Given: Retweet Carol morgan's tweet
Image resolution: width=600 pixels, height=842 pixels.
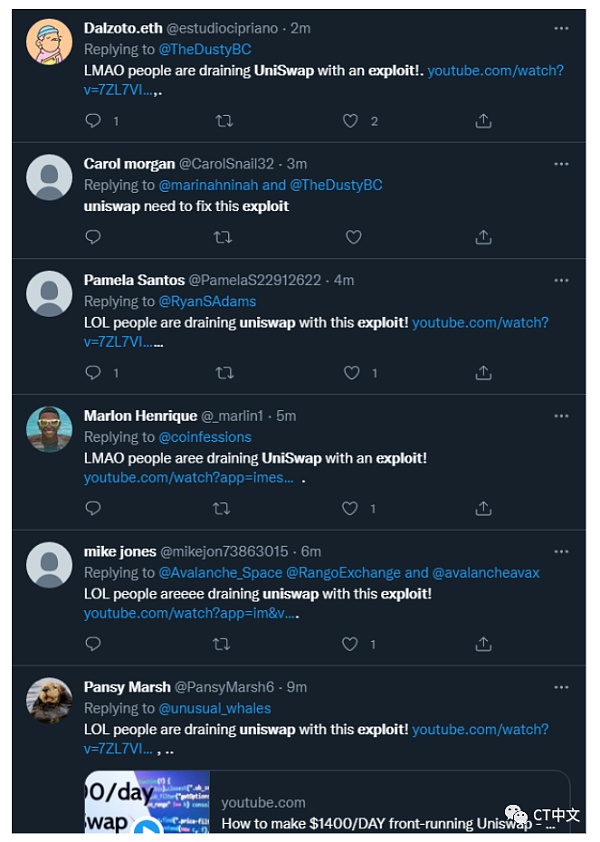Looking at the screenshot, I should (224, 237).
